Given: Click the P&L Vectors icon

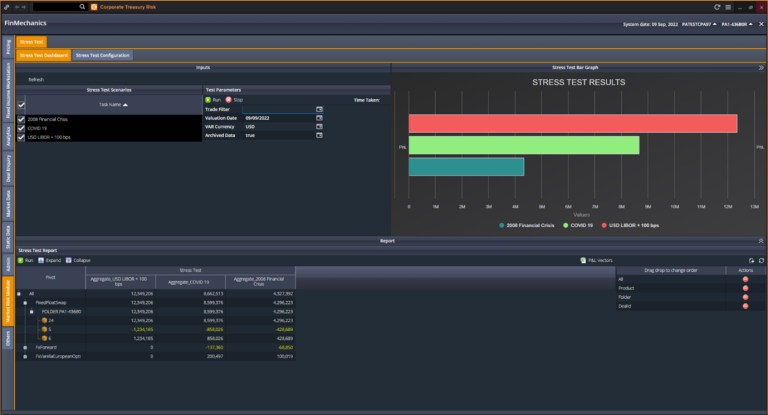Looking at the screenshot, I should [x=583, y=260].
